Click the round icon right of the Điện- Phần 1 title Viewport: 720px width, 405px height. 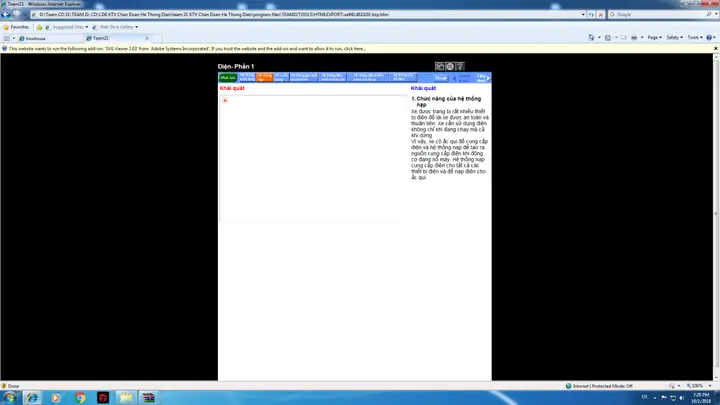tap(450, 67)
